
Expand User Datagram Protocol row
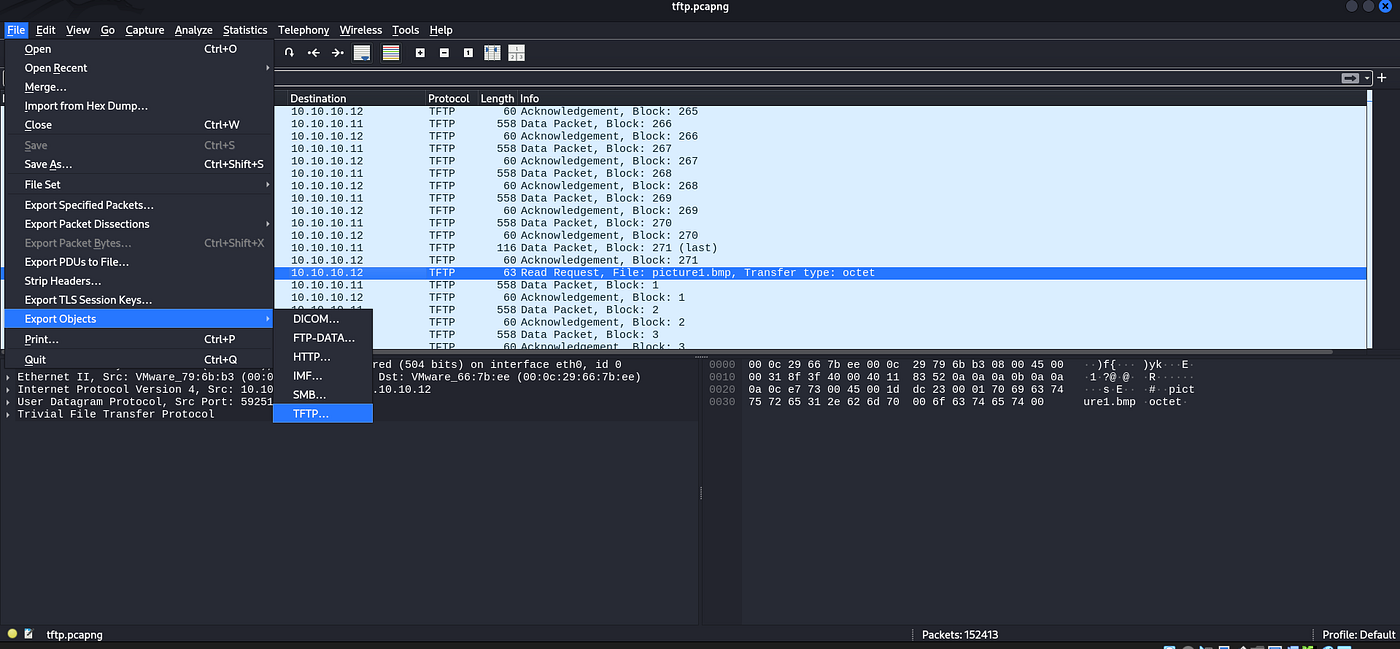tap(9, 401)
